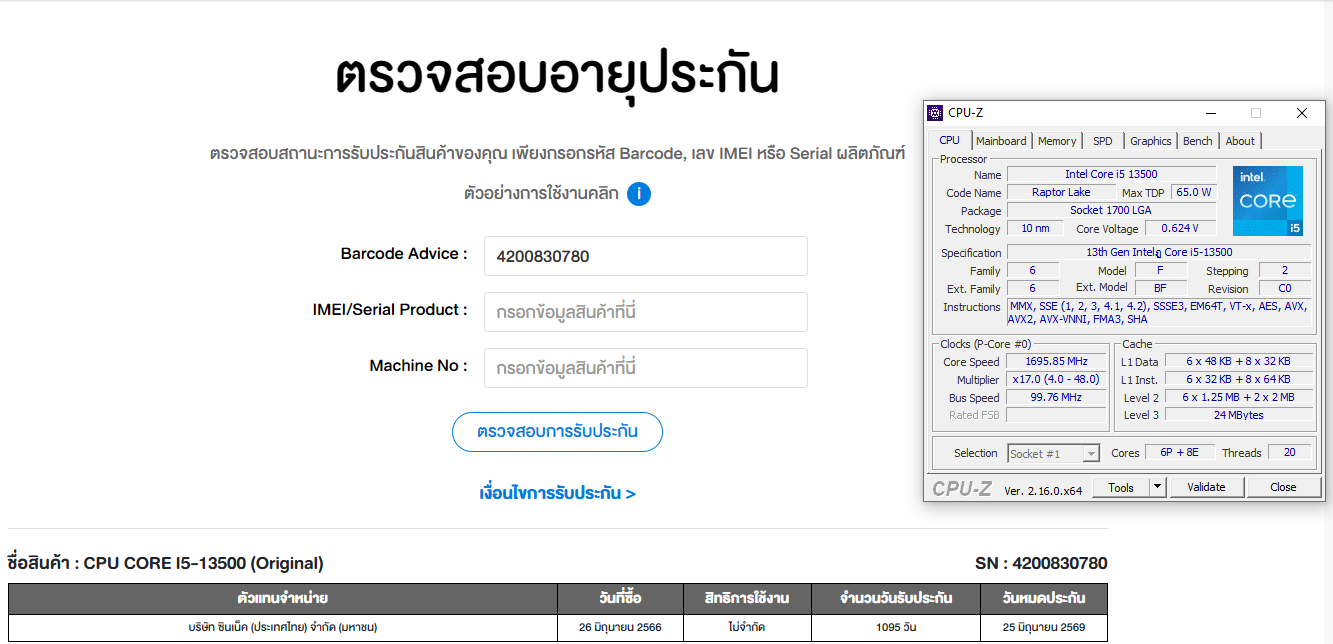Go to the Graphics tab
Image resolution: width=1333 pixels, height=644 pixels.
coord(1150,141)
